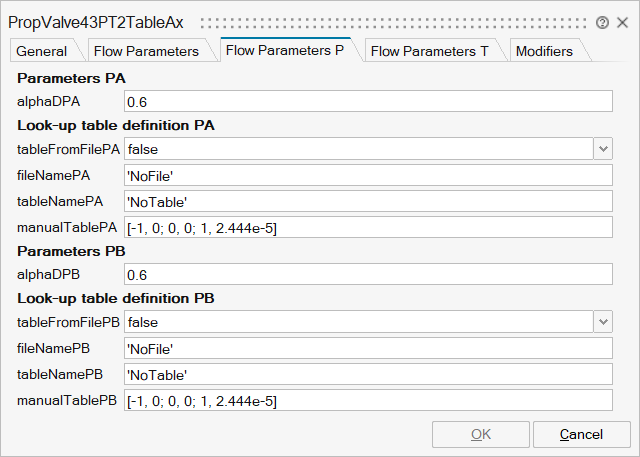The width and height of the screenshot is (640, 457).
Task: Click the OK button
Action: point(481,434)
